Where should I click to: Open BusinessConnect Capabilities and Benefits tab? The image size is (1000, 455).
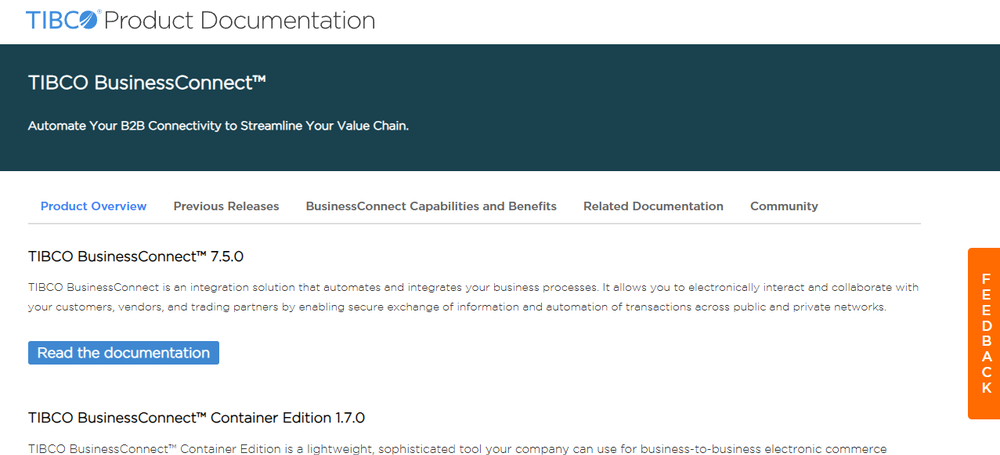pos(431,206)
